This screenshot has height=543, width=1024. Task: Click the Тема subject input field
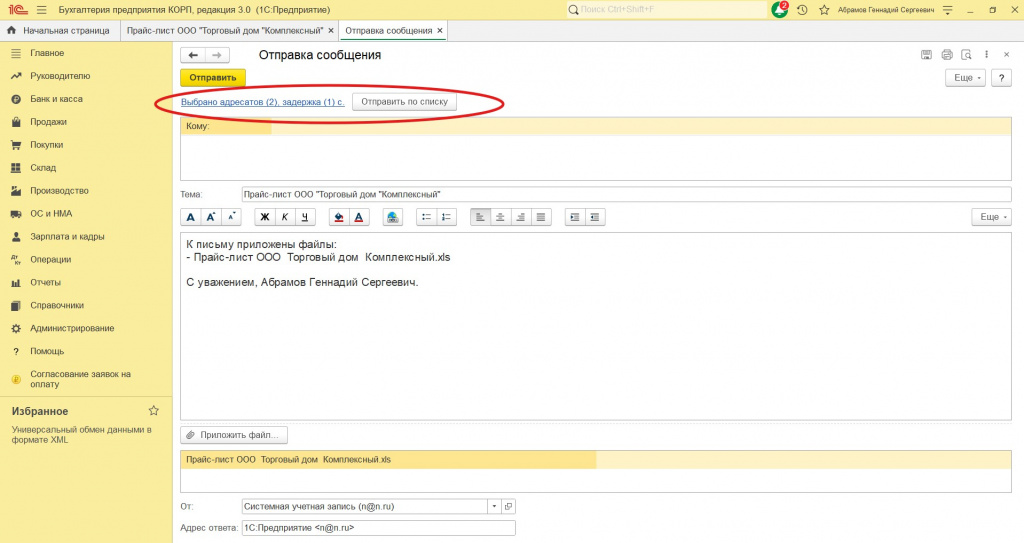[x=626, y=194]
